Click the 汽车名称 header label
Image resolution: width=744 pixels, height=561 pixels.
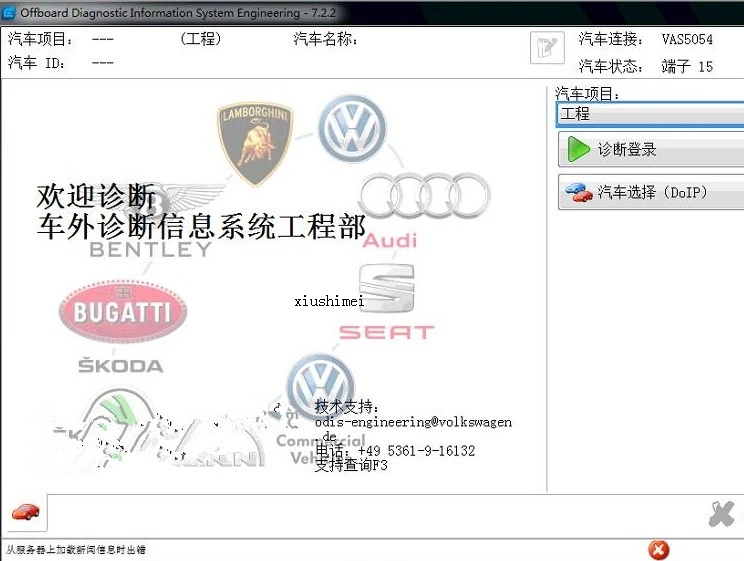tap(325, 39)
